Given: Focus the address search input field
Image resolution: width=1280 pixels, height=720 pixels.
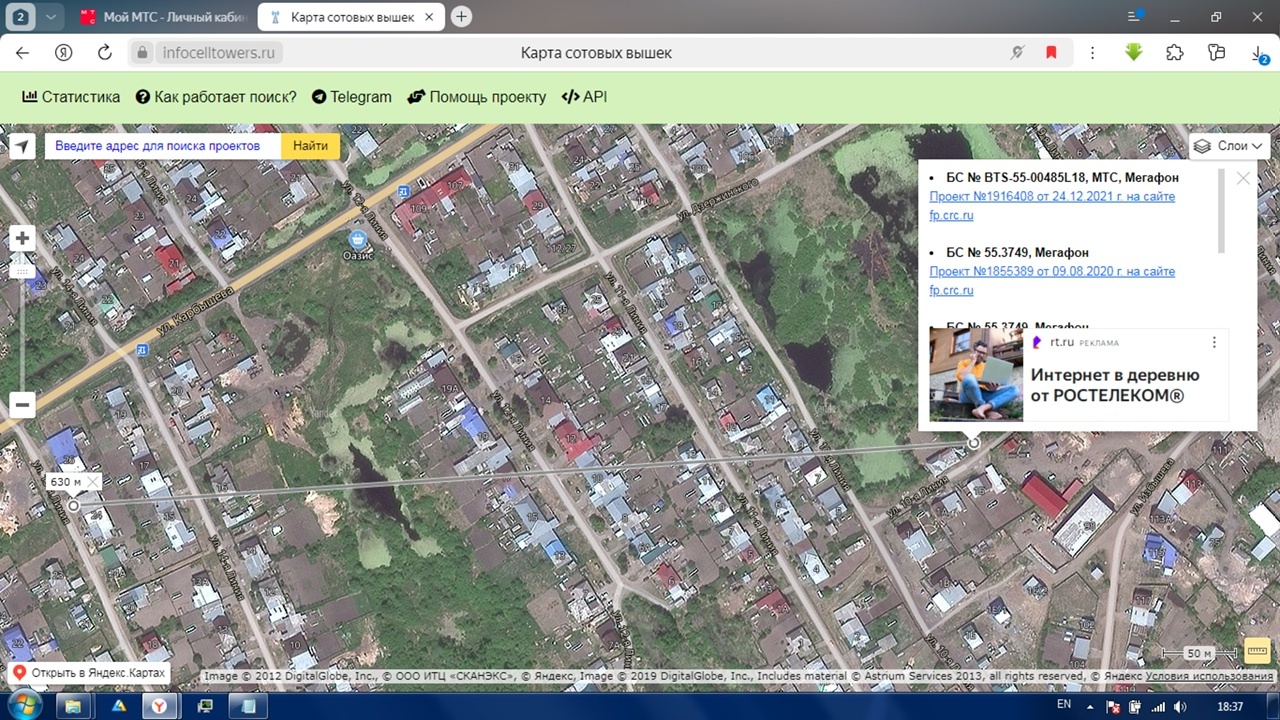Looking at the screenshot, I should coord(163,146).
